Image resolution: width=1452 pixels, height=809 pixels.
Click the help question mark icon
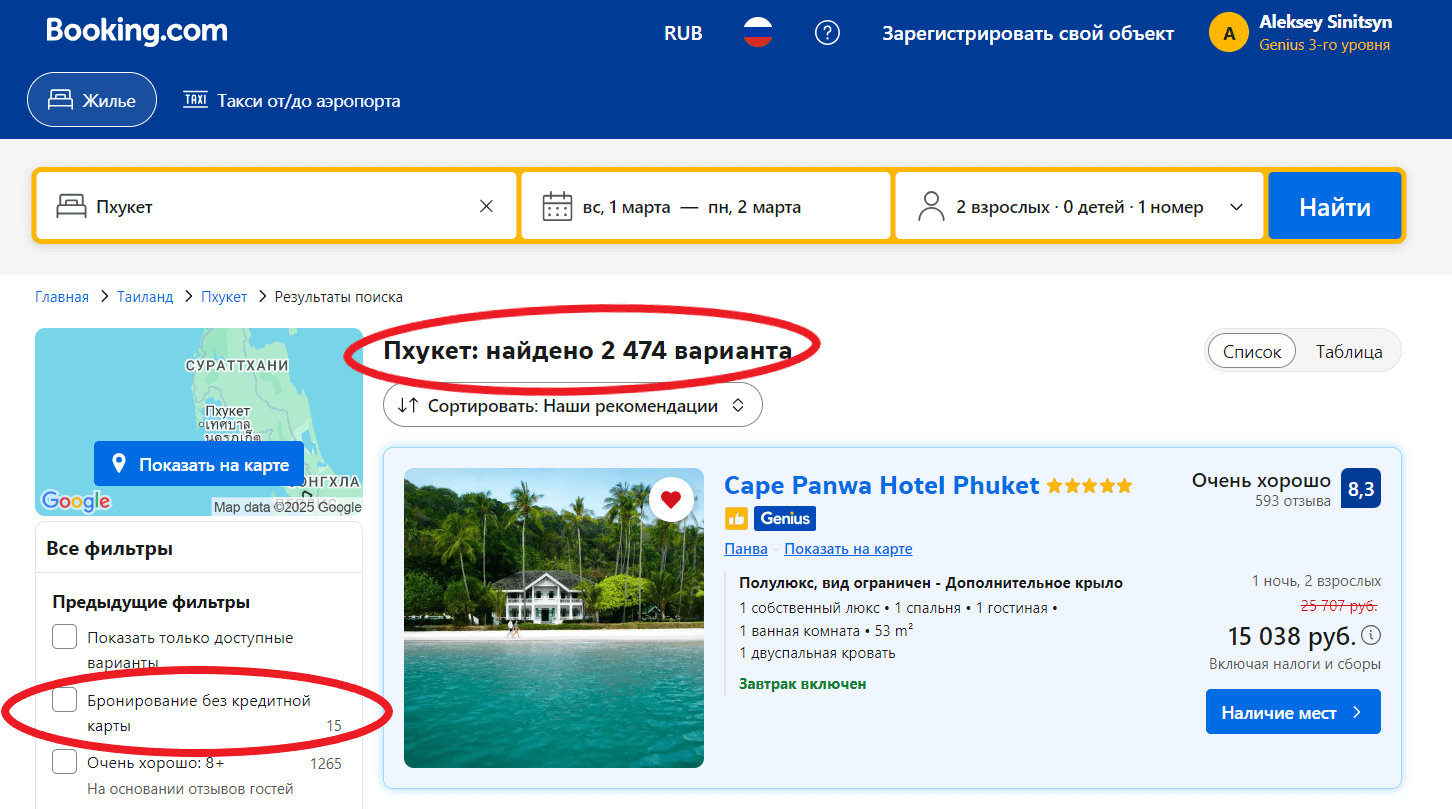tap(827, 33)
